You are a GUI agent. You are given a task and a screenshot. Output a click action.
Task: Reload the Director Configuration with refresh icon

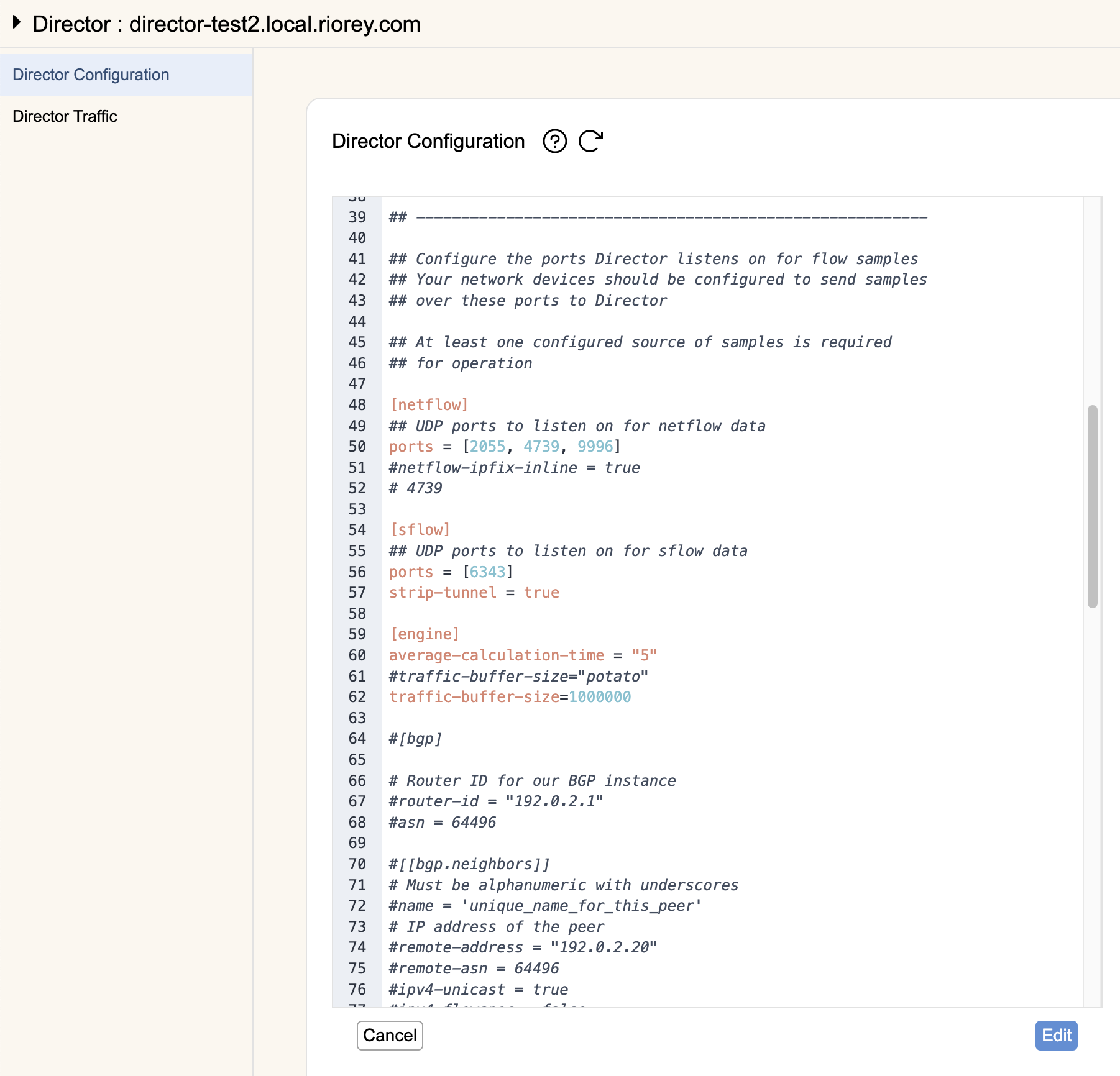(590, 142)
